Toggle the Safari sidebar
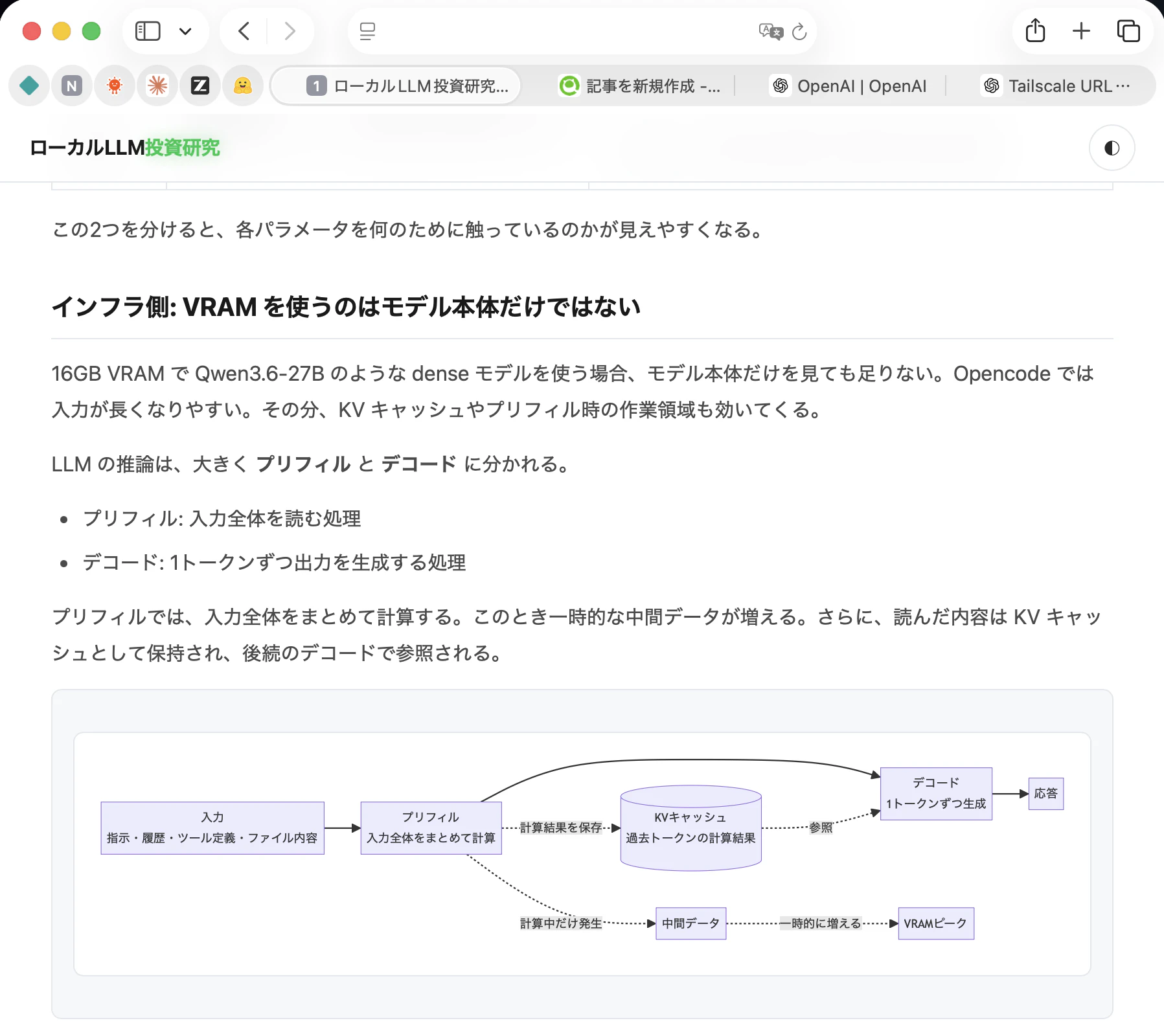This screenshot has width=1164, height=1036. tap(148, 31)
